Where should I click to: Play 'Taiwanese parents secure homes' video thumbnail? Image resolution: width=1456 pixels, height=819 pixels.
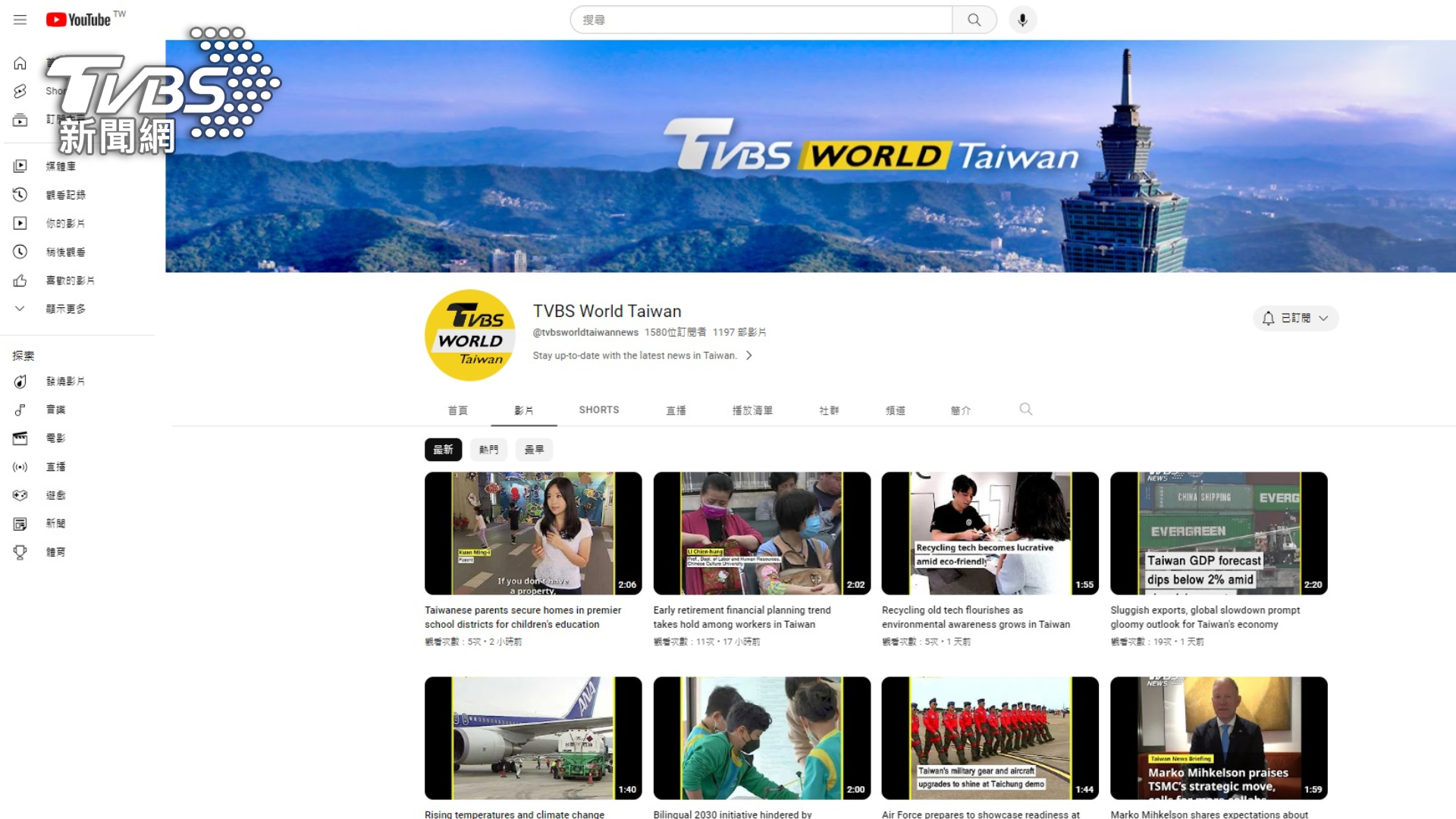click(533, 533)
